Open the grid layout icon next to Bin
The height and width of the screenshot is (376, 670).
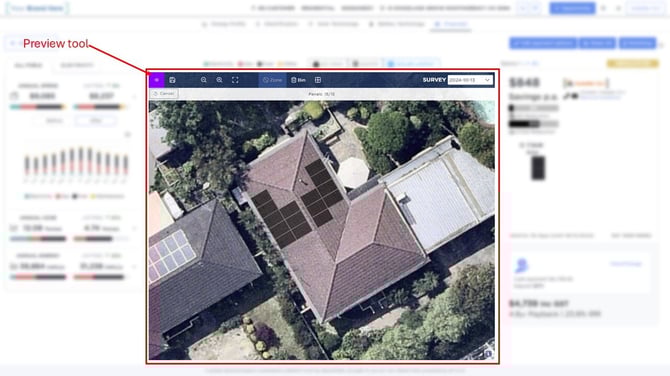[318, 80]
